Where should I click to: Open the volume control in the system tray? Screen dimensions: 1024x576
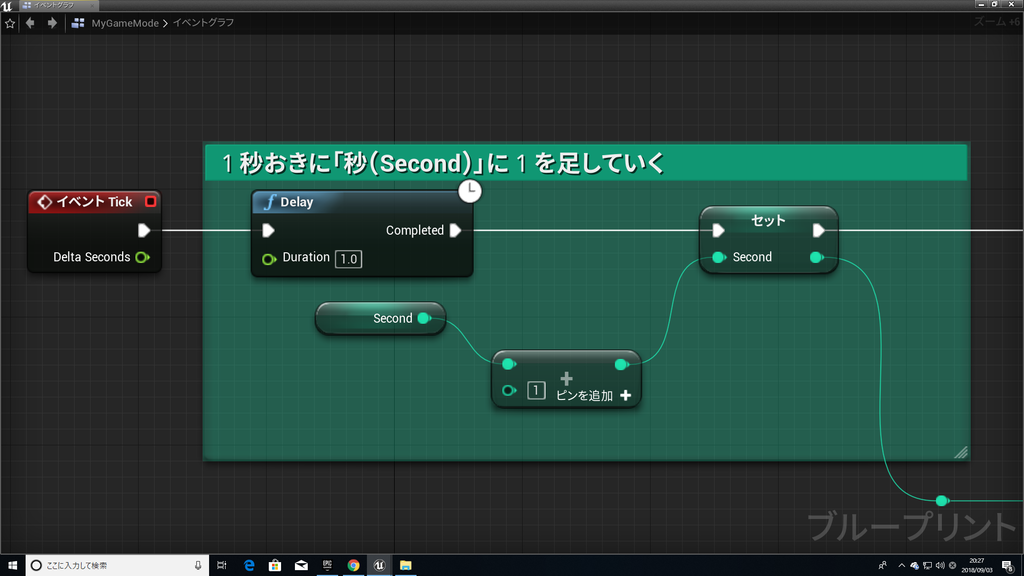(x=938, y=565)
